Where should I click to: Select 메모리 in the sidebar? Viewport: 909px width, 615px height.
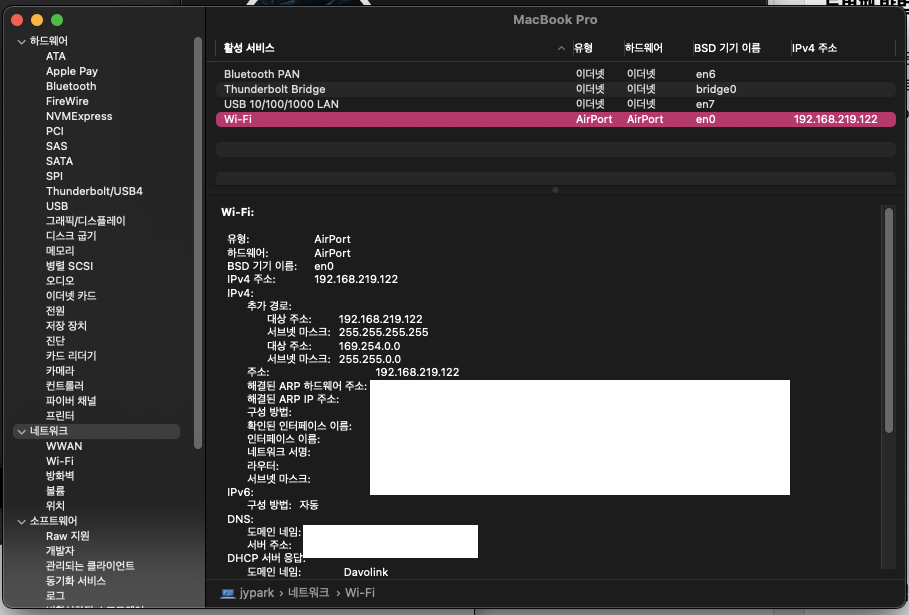click(x=60, y=251)
